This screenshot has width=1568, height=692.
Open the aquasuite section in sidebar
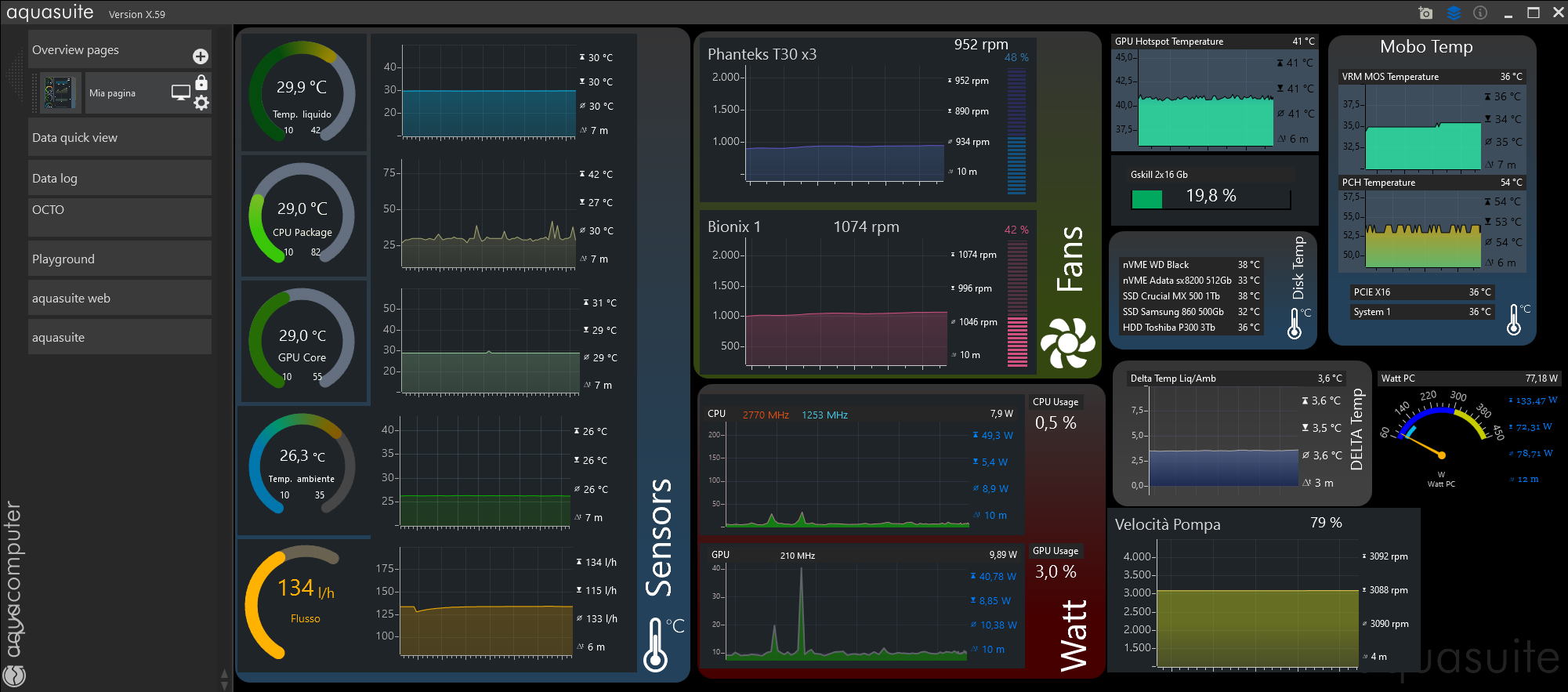pos(120,337)
